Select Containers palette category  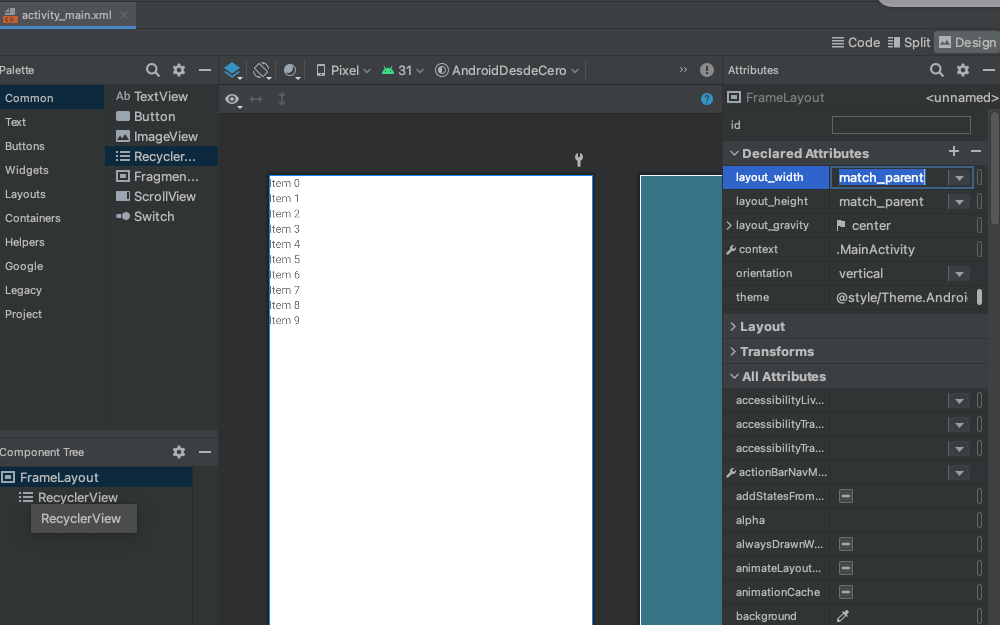point(33,218)
